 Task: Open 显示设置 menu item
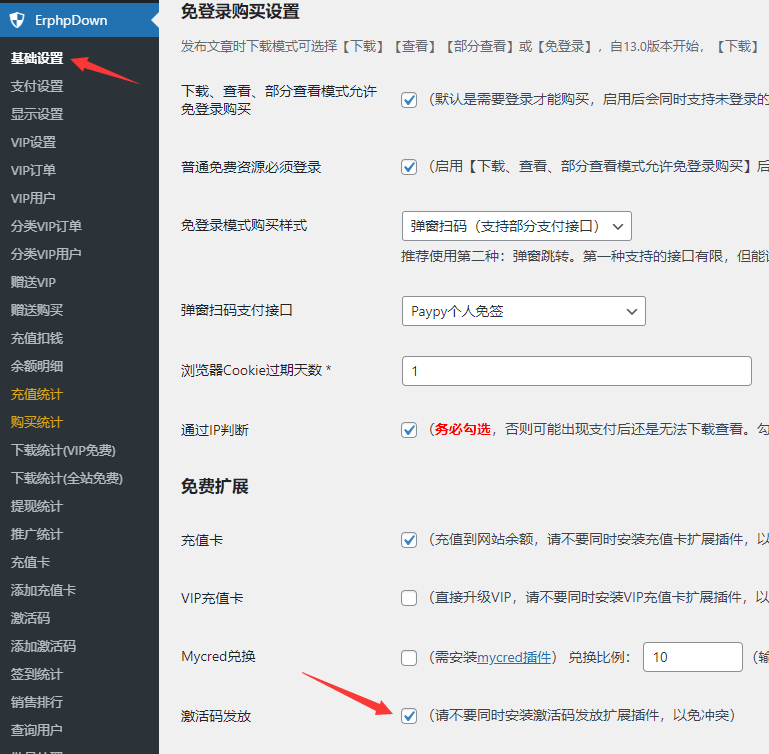coord(37,114)
